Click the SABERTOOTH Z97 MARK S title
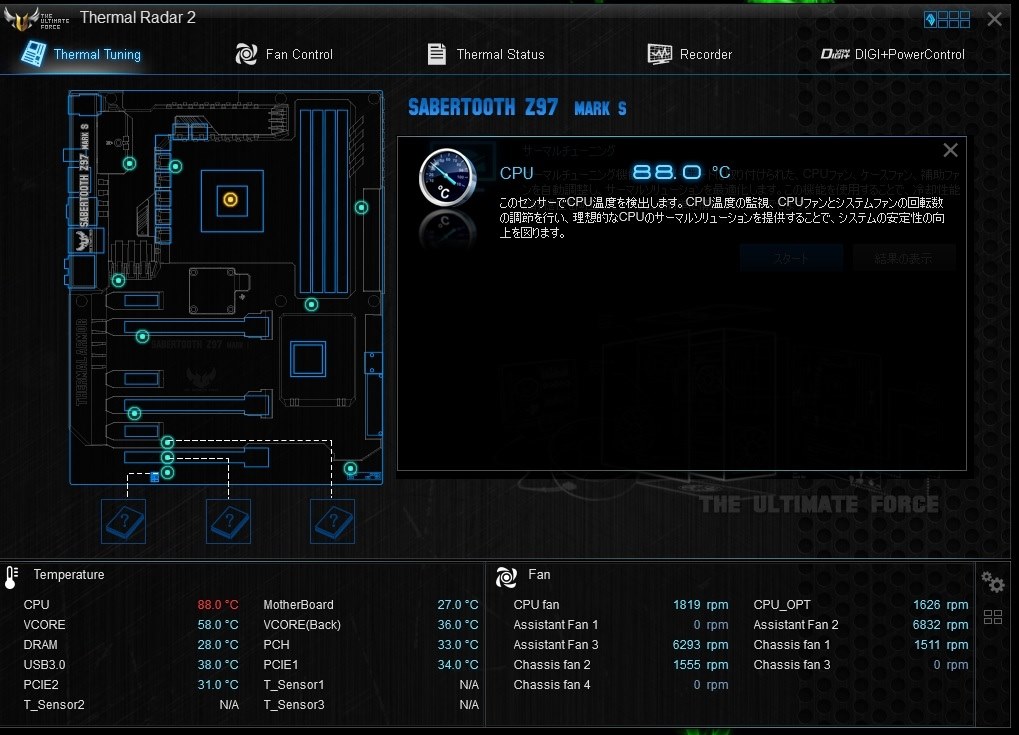Image resolution: width=1019 pixels, height=735 pixels. [x=517, y=107]
